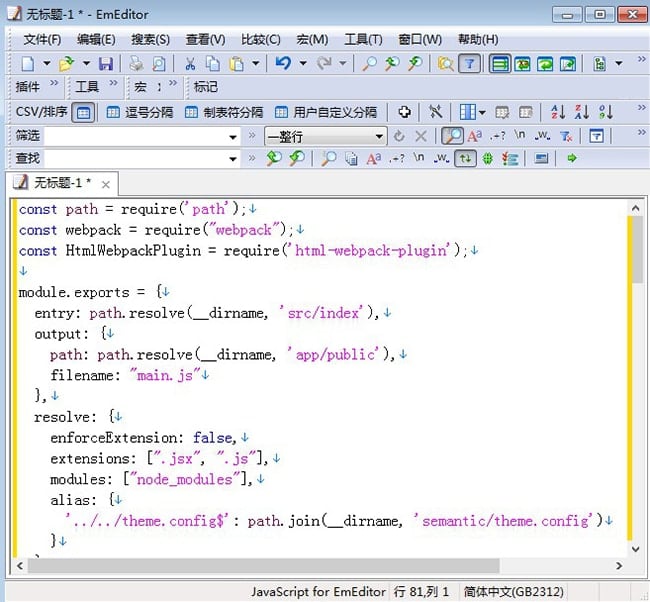This screenshot has height=602, width=650.
Task: Open the 帮助(H) menu
Action: (478, 40)
